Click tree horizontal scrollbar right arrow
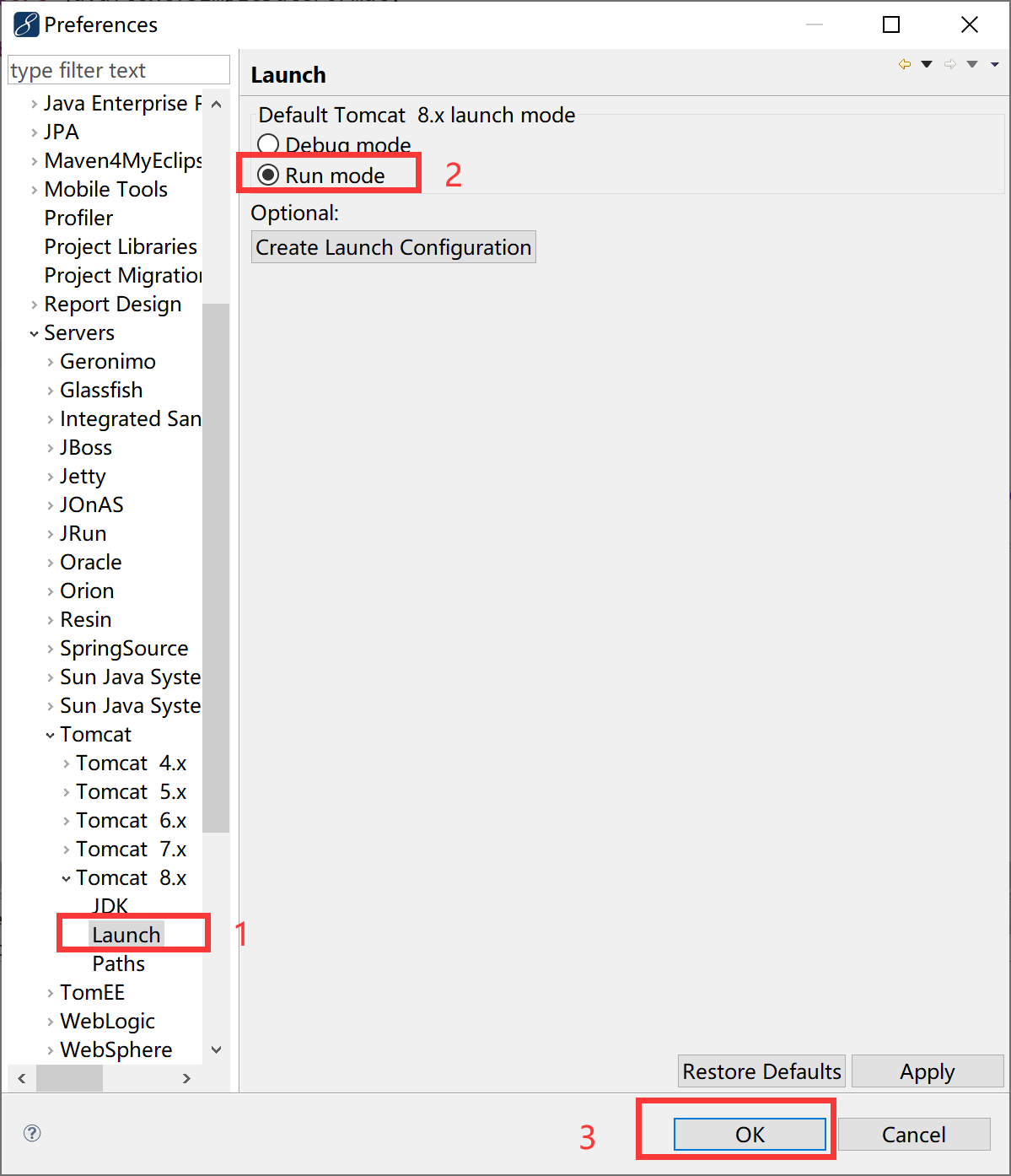The image size is (1011, 1176). [x=186, y=1078]
